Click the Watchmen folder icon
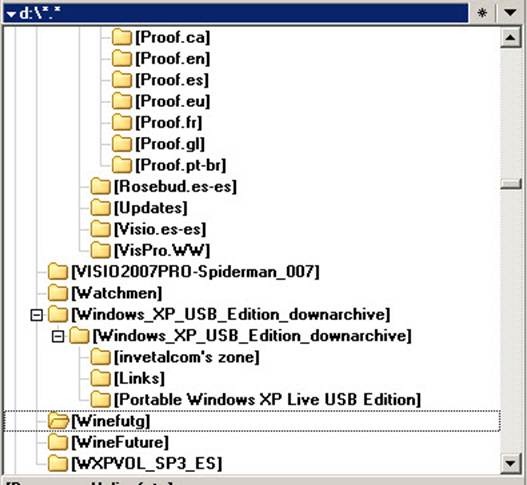The height and width of the screenshot is (485, 527). click(x=57, y=293)
